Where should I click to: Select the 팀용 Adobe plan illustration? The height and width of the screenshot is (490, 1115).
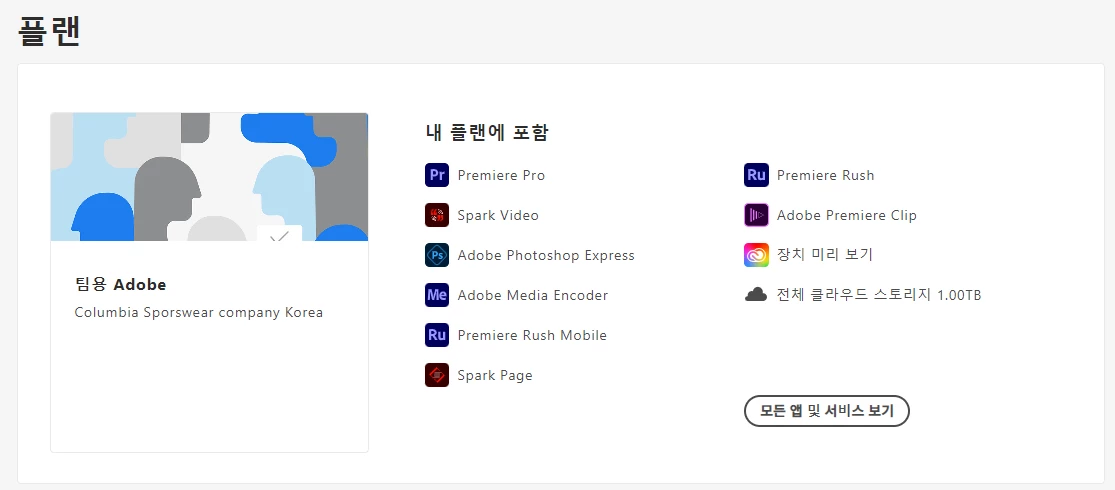click(209, 177)
